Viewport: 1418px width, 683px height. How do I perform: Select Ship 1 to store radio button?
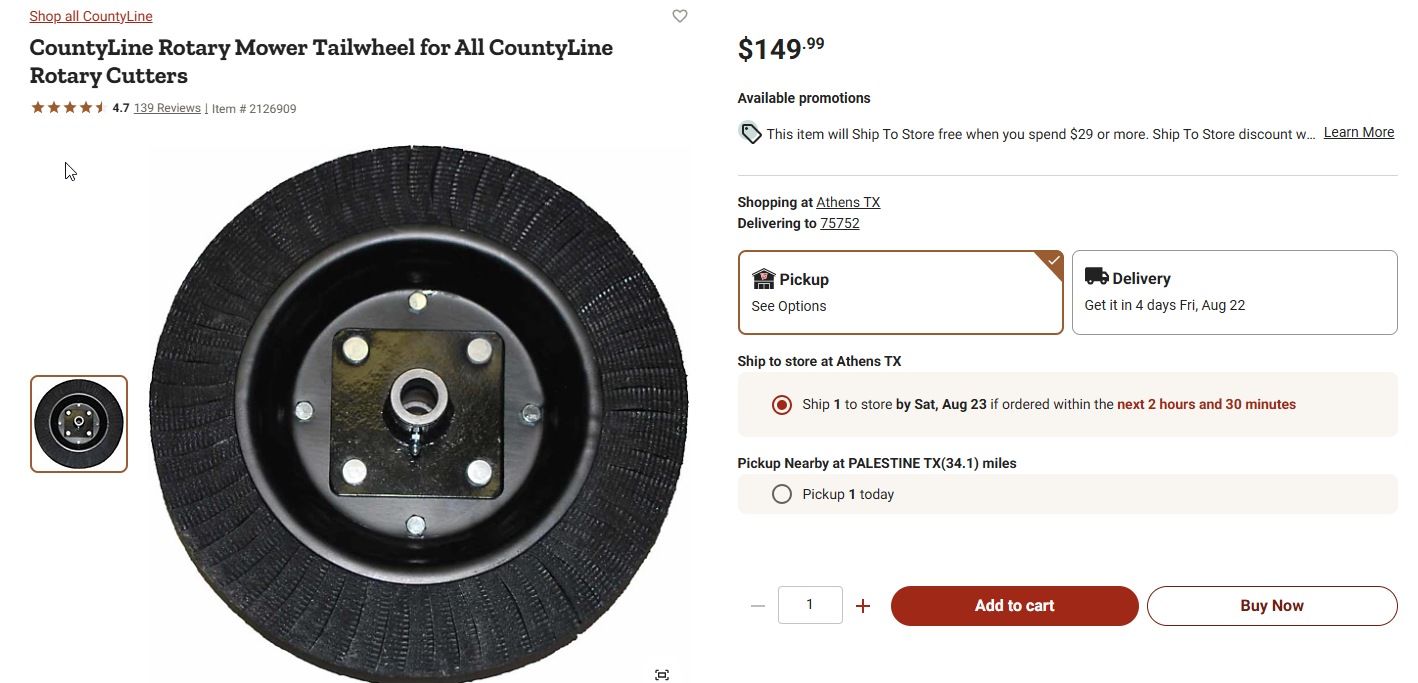click(x=782, y=405)
